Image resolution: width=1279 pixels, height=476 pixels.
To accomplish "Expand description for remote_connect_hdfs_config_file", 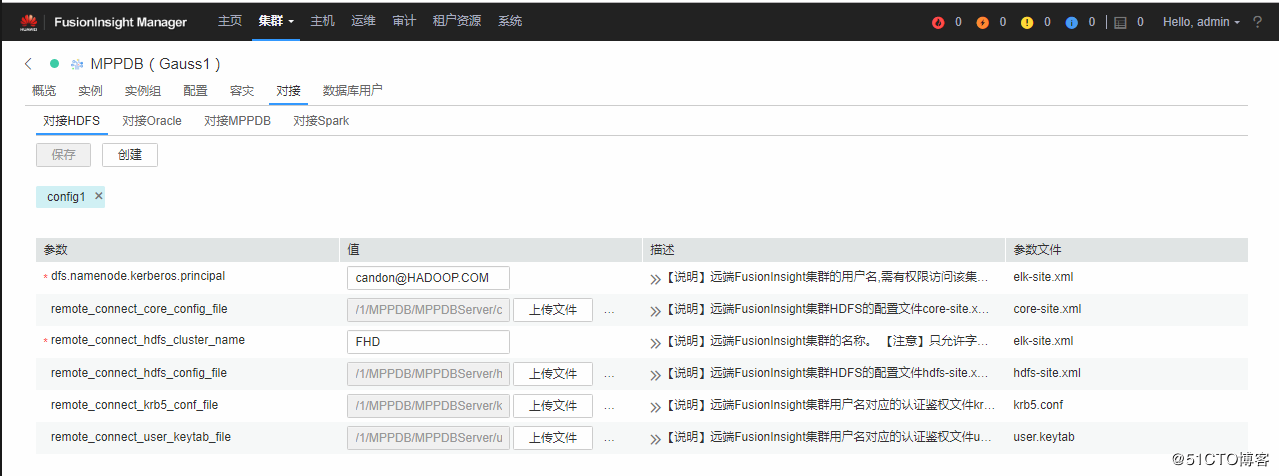I will [655, 374].
